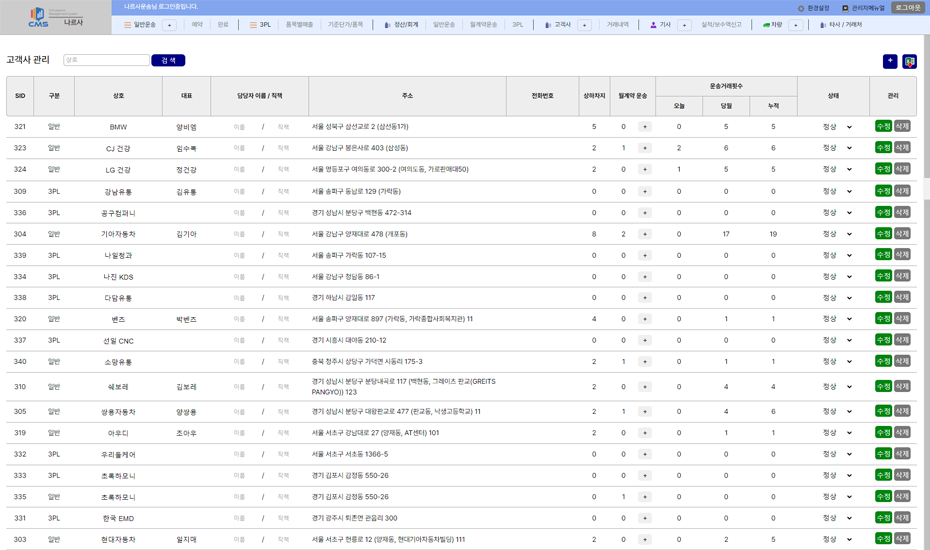Open the 거래내역 submenu
The image size is (930, 550).
coord(617,25)
